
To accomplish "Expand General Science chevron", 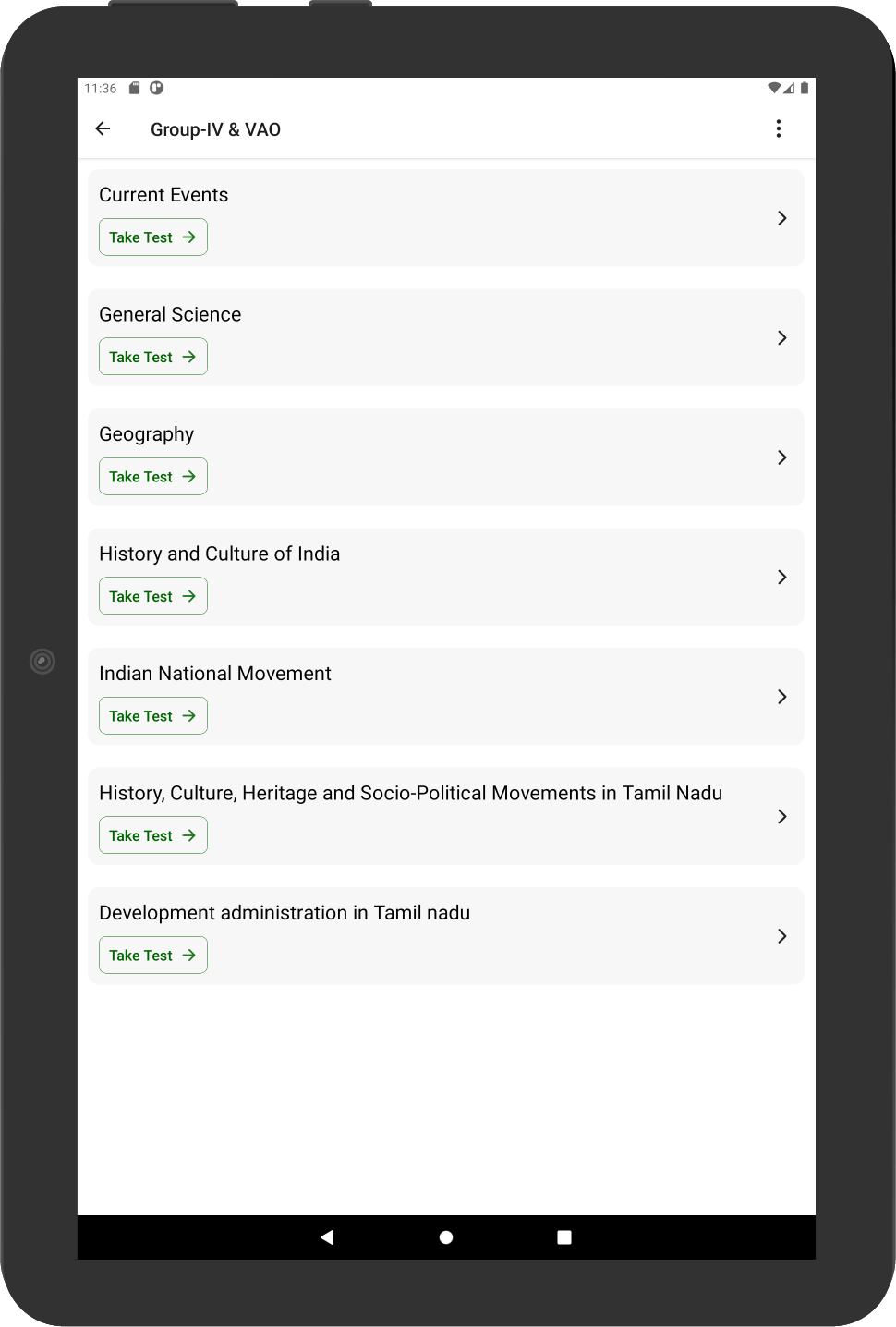I will point(781,338).
